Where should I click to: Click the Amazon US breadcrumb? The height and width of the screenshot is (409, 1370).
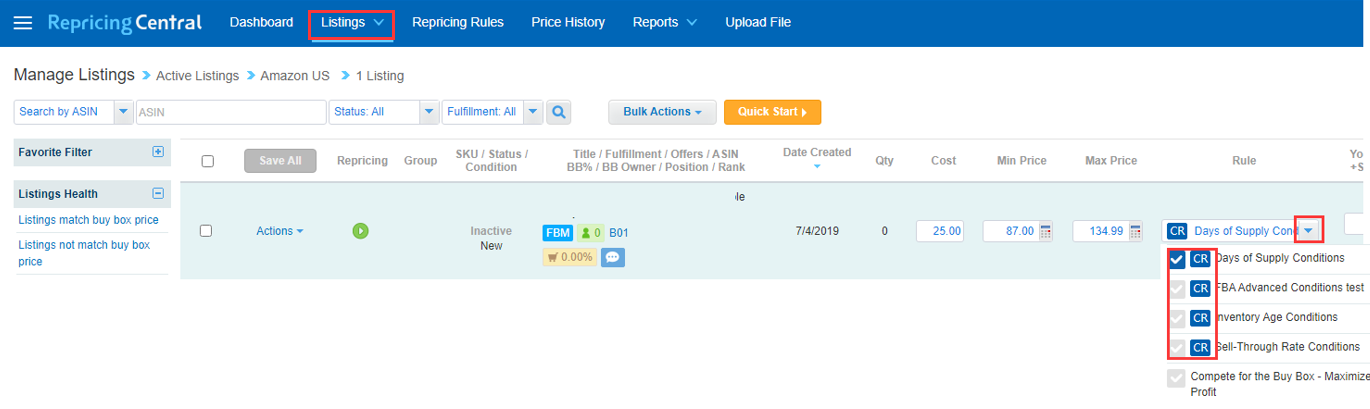point(295,76)
